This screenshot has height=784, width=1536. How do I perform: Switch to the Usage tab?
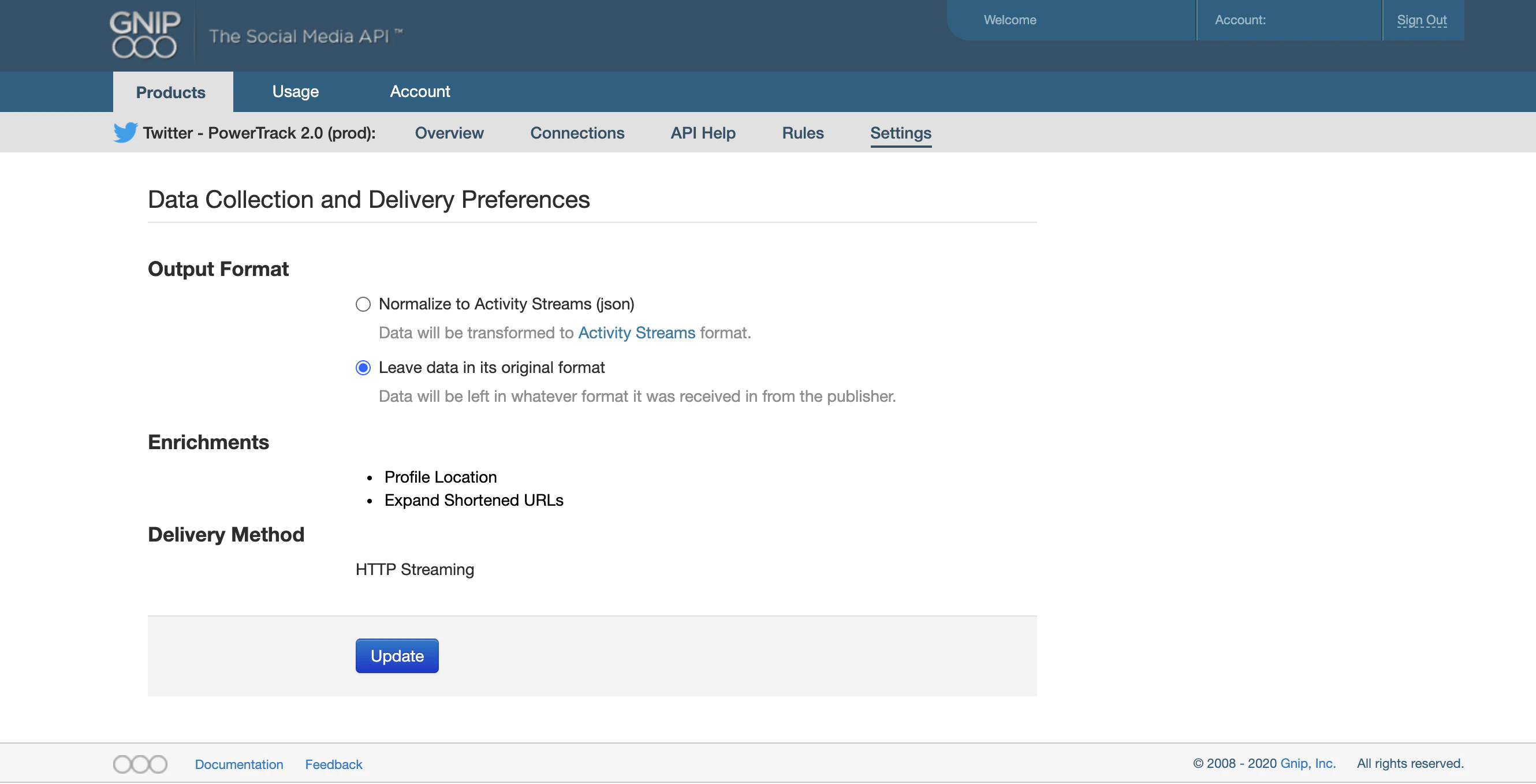coord(295,91)
